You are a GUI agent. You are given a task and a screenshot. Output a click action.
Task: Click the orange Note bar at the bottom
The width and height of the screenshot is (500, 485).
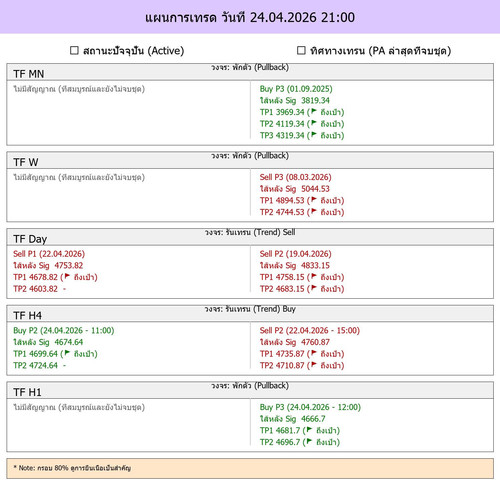click(x=250, y=468)
